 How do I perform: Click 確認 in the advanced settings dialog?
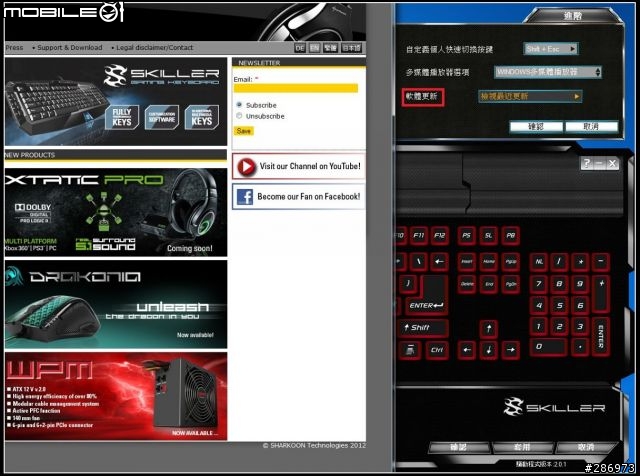click(x=536, y=127)
